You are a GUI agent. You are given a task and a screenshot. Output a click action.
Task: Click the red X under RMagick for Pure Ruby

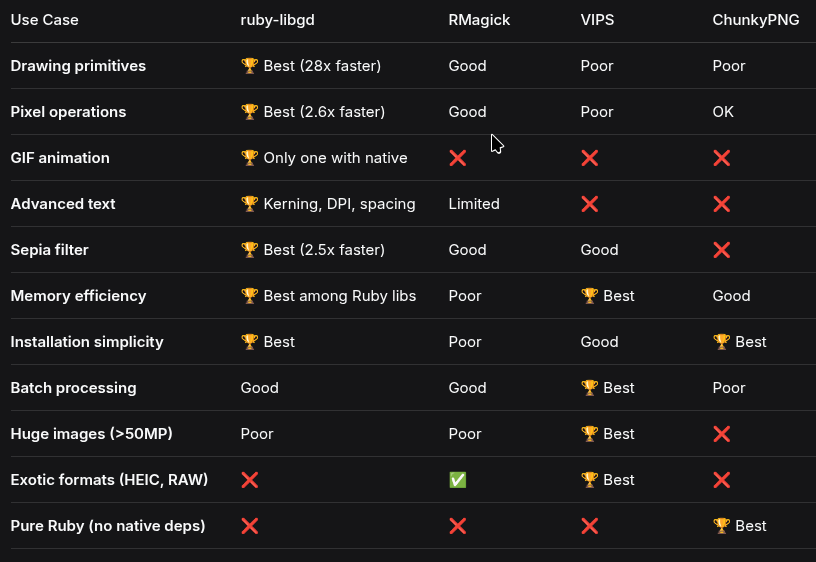pyautogui.click(x=457, y=526)
